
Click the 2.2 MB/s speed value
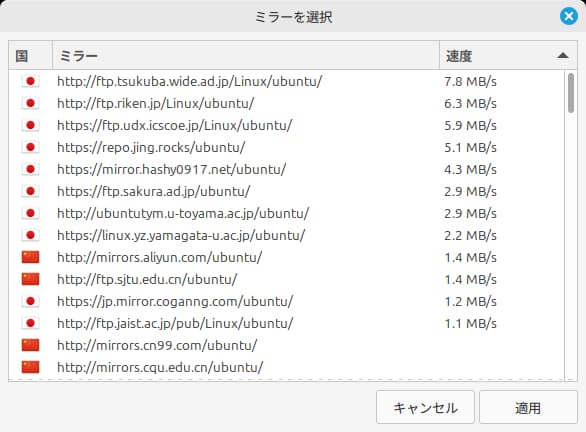[470, 236]
